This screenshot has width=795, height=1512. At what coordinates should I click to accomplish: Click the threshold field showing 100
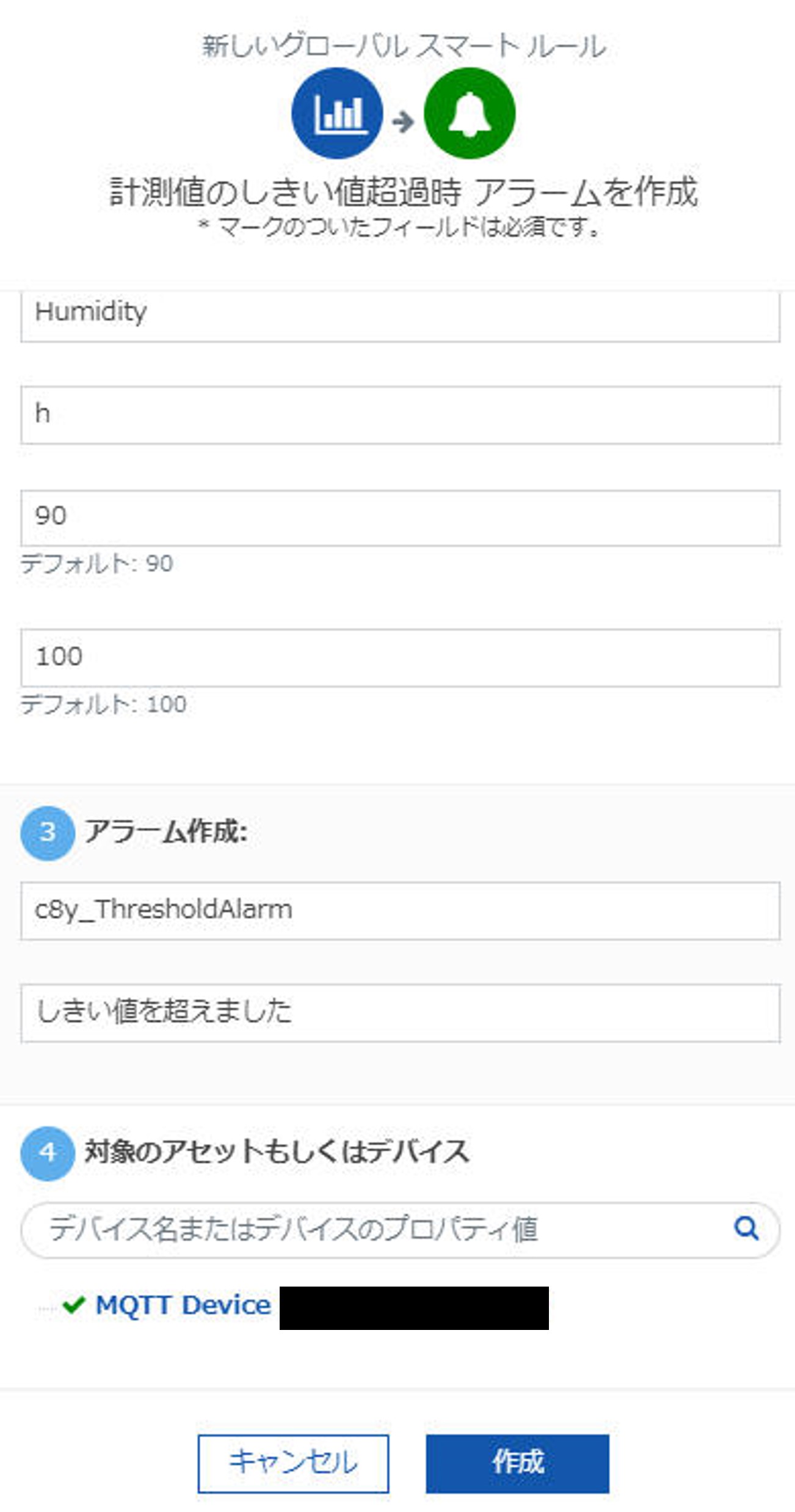coord(400,657)
